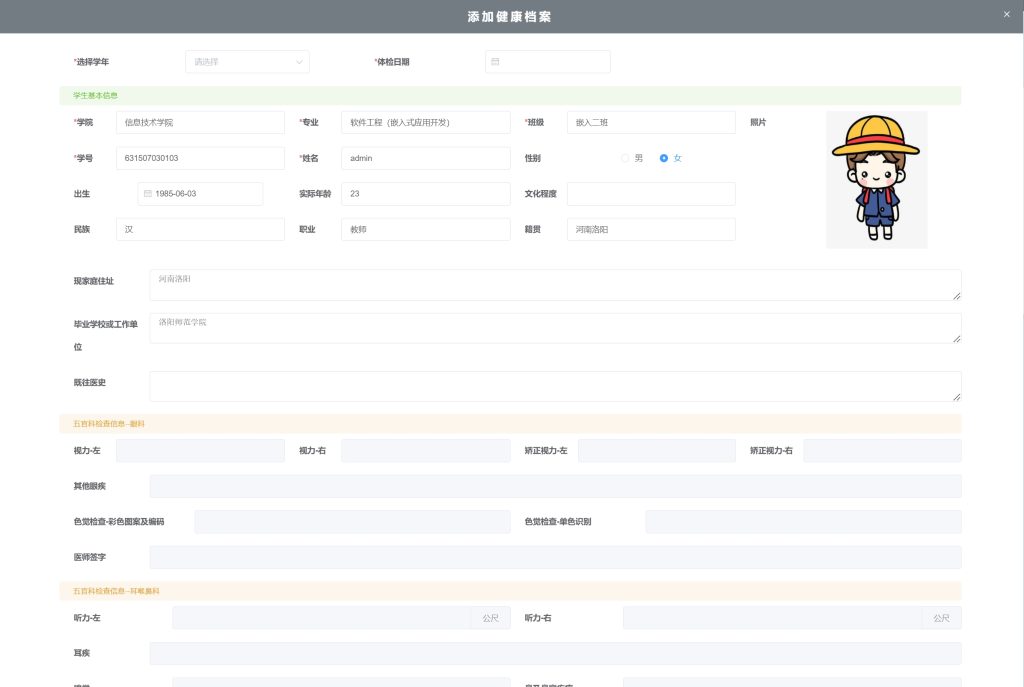Click the 姓名 field containing admin

426,158
